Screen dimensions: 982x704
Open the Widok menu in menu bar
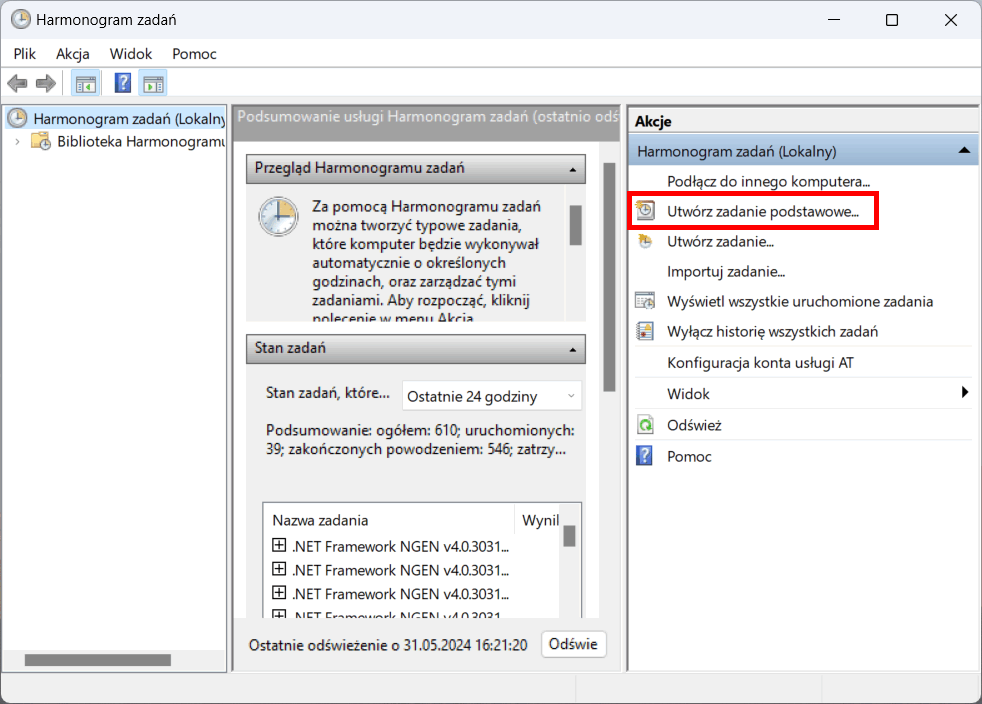pos(131,54)
